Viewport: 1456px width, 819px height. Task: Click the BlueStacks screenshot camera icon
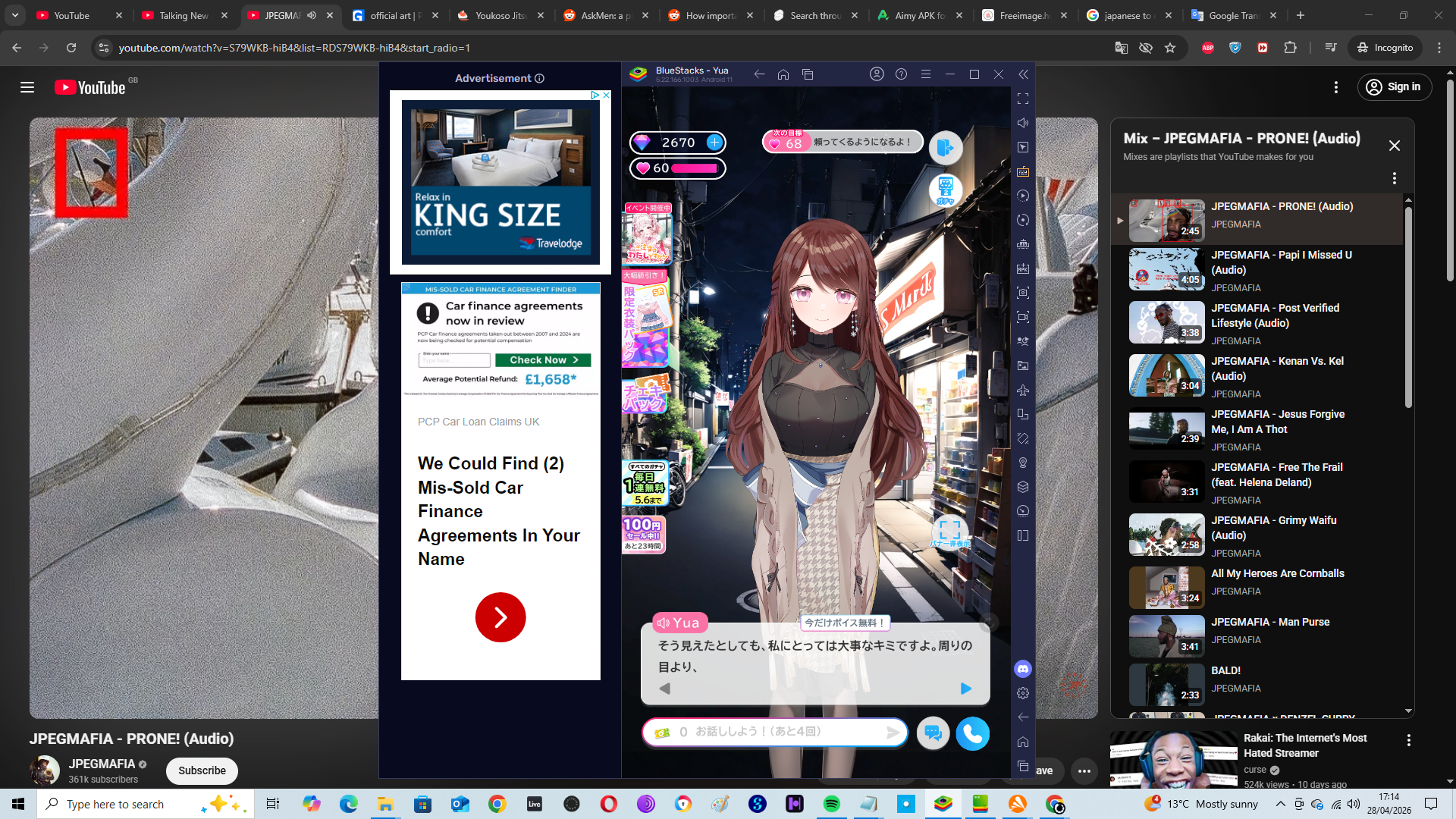coord(1023,293)
